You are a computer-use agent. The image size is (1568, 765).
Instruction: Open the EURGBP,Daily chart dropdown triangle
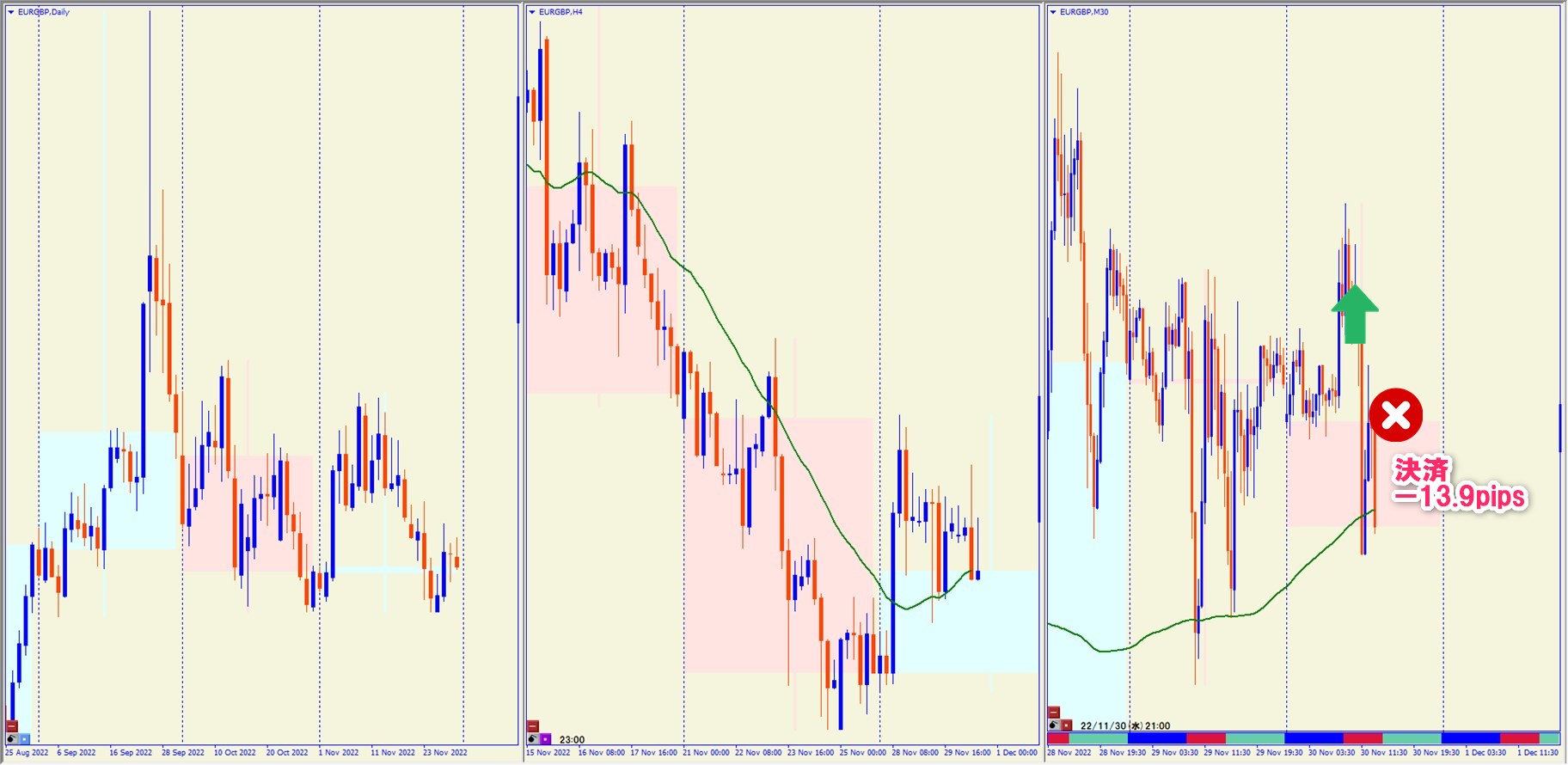click(x=11, y=12)
